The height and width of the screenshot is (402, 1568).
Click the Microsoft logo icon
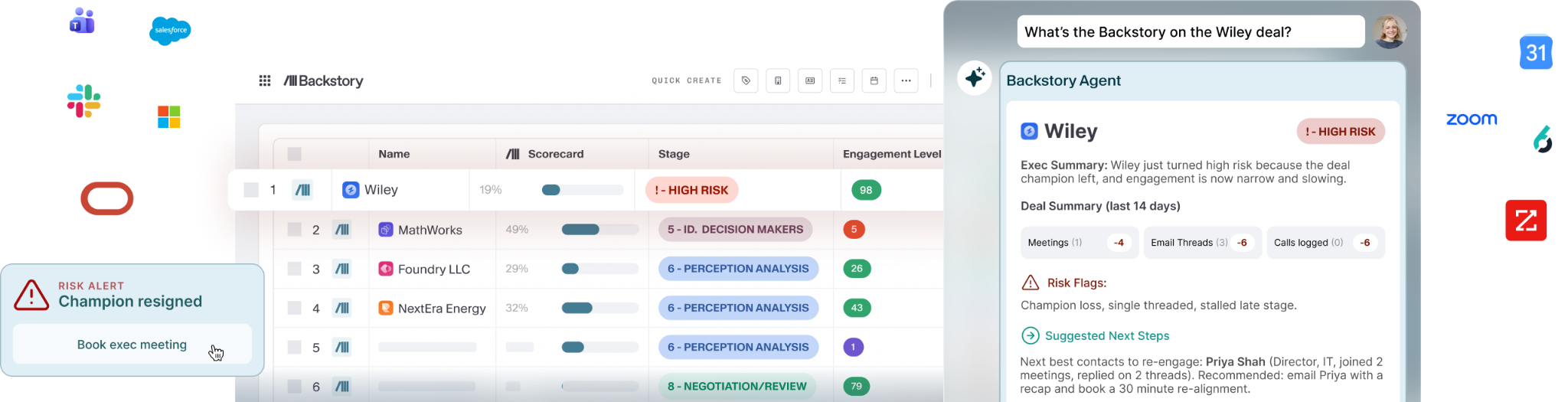(x=169, y=117)
